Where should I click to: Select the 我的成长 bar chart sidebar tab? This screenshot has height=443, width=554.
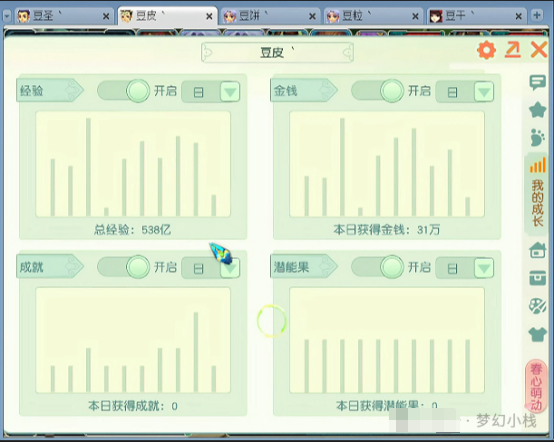coord(537,194)
